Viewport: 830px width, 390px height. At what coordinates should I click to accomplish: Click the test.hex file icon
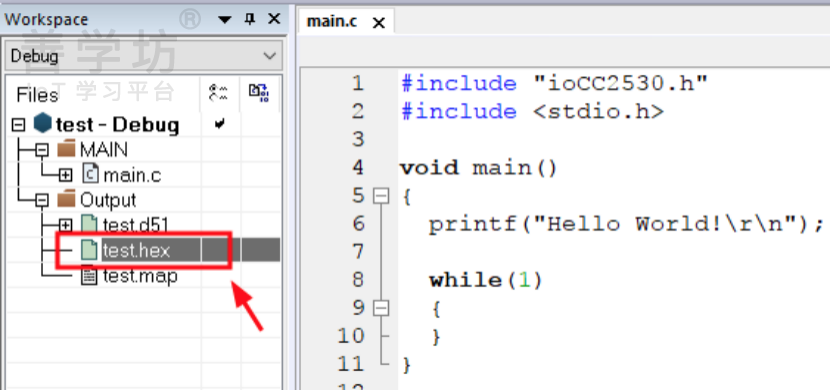[89, 250]
